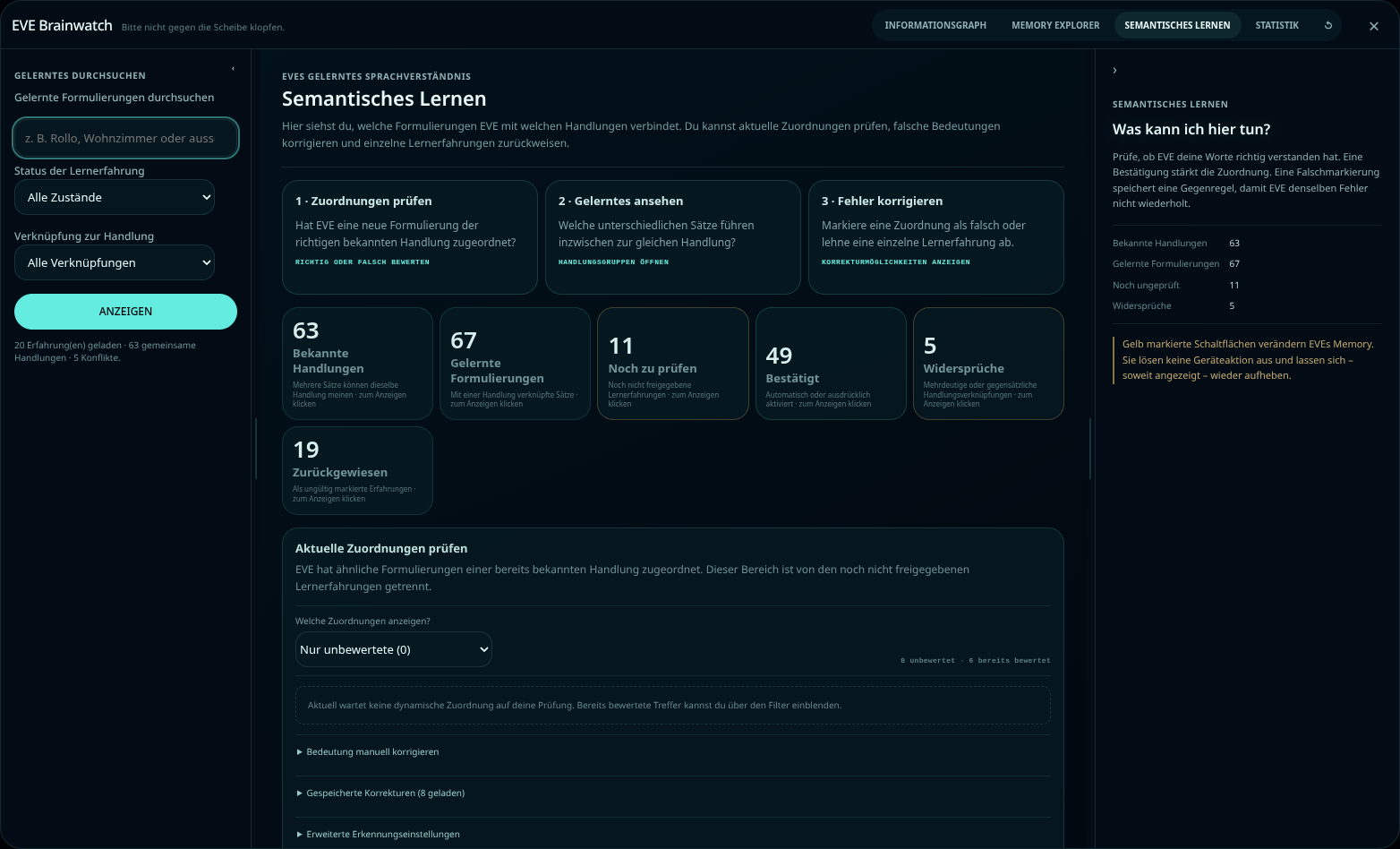
Task: Click the left panel divider handle
Action: point(256,449)
